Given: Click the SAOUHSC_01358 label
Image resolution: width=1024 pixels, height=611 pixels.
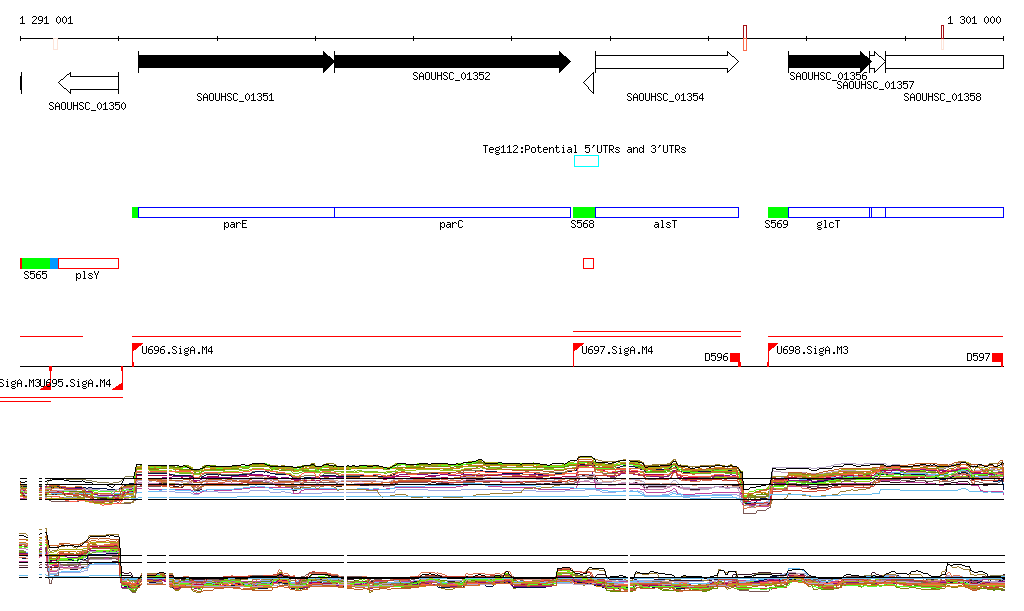Looking at the screenshot, I should (942, 97).
